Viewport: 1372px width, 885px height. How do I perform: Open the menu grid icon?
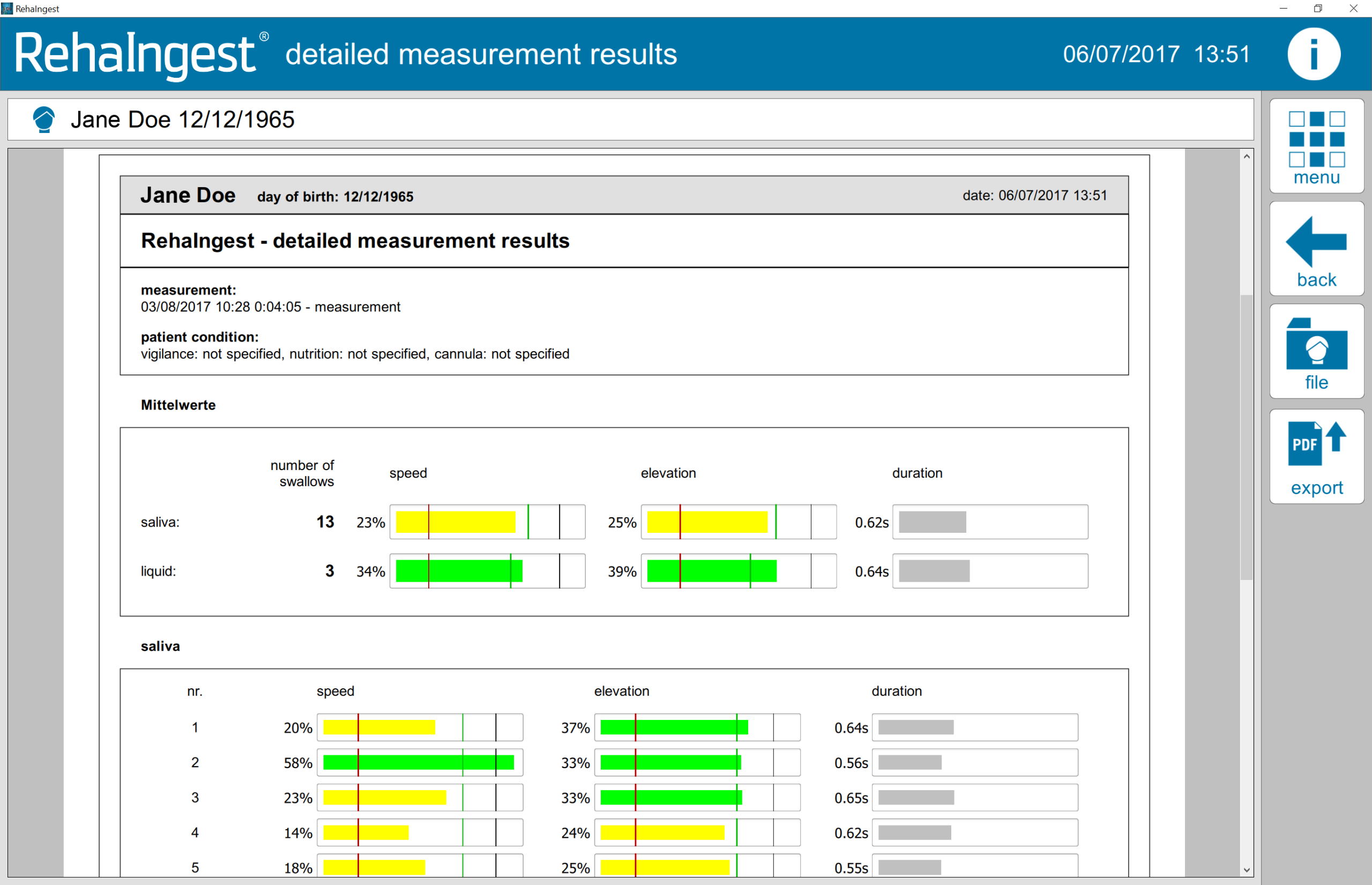click(x=1316, y=140)
